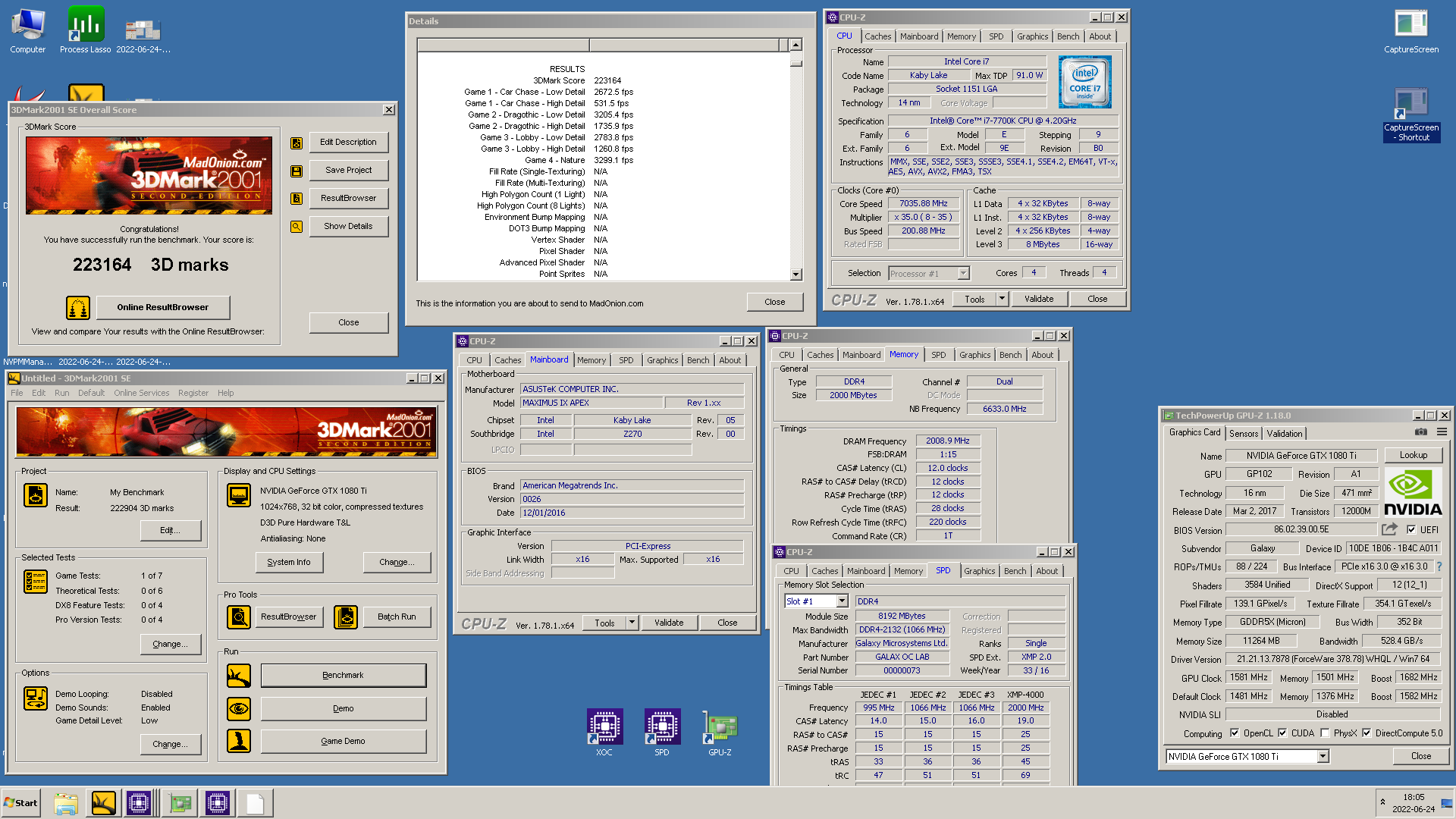
Task: Toggle the PhysX checkbox
Action: (1325, 733)
